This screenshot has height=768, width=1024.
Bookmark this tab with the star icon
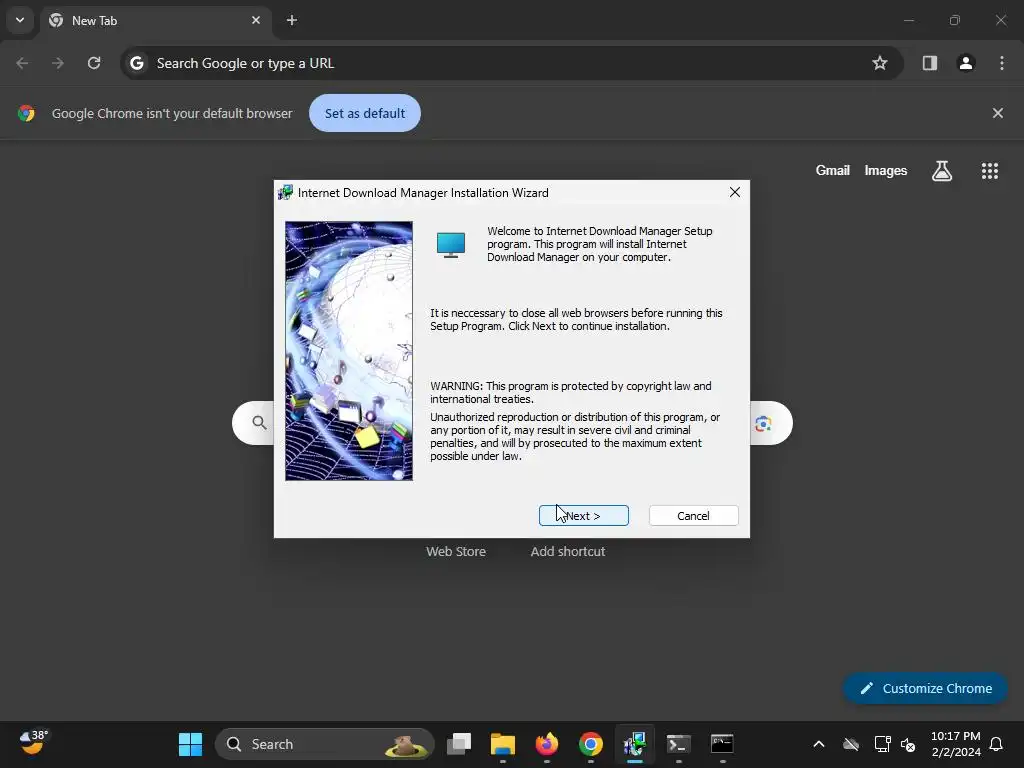880,63
